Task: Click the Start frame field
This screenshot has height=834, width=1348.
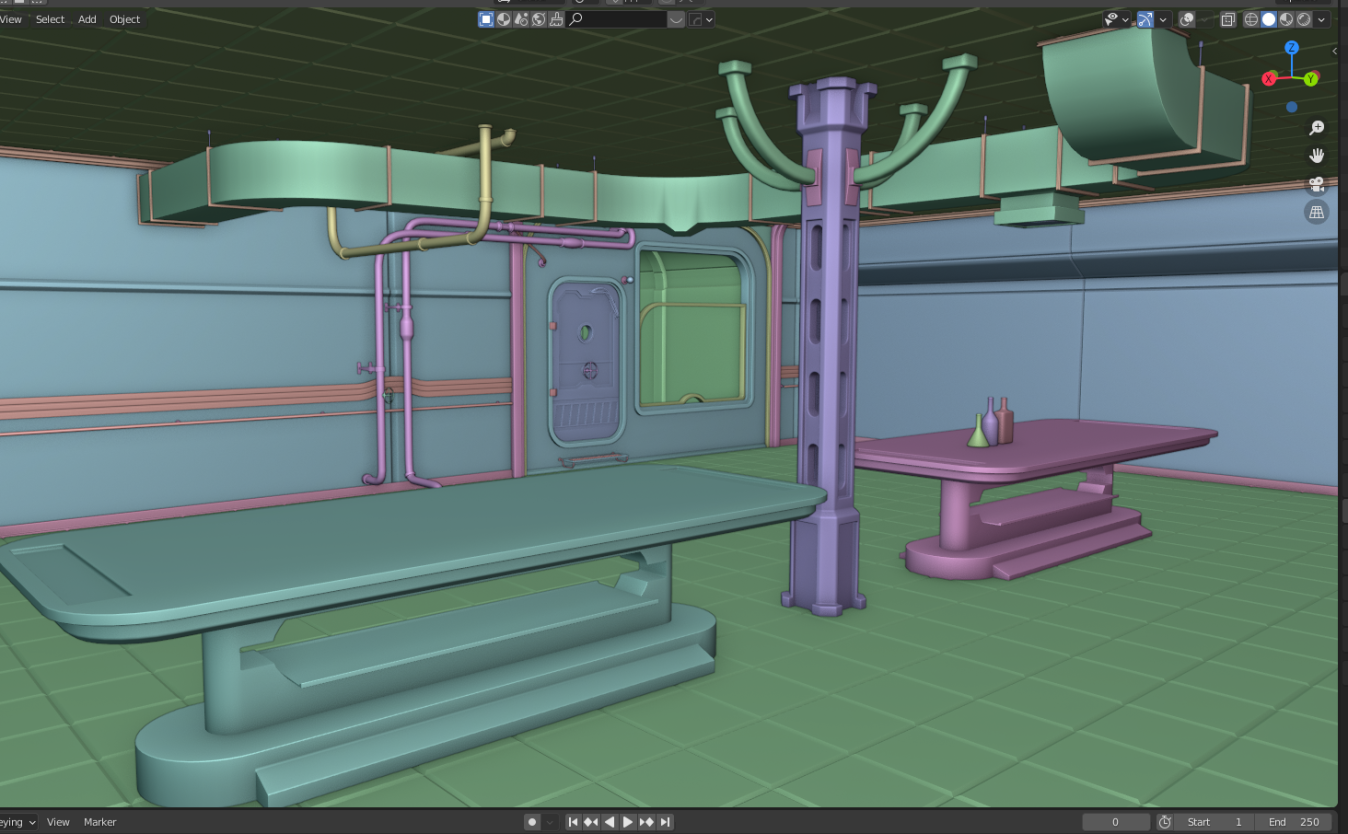Action: (x=1214, y=822)
